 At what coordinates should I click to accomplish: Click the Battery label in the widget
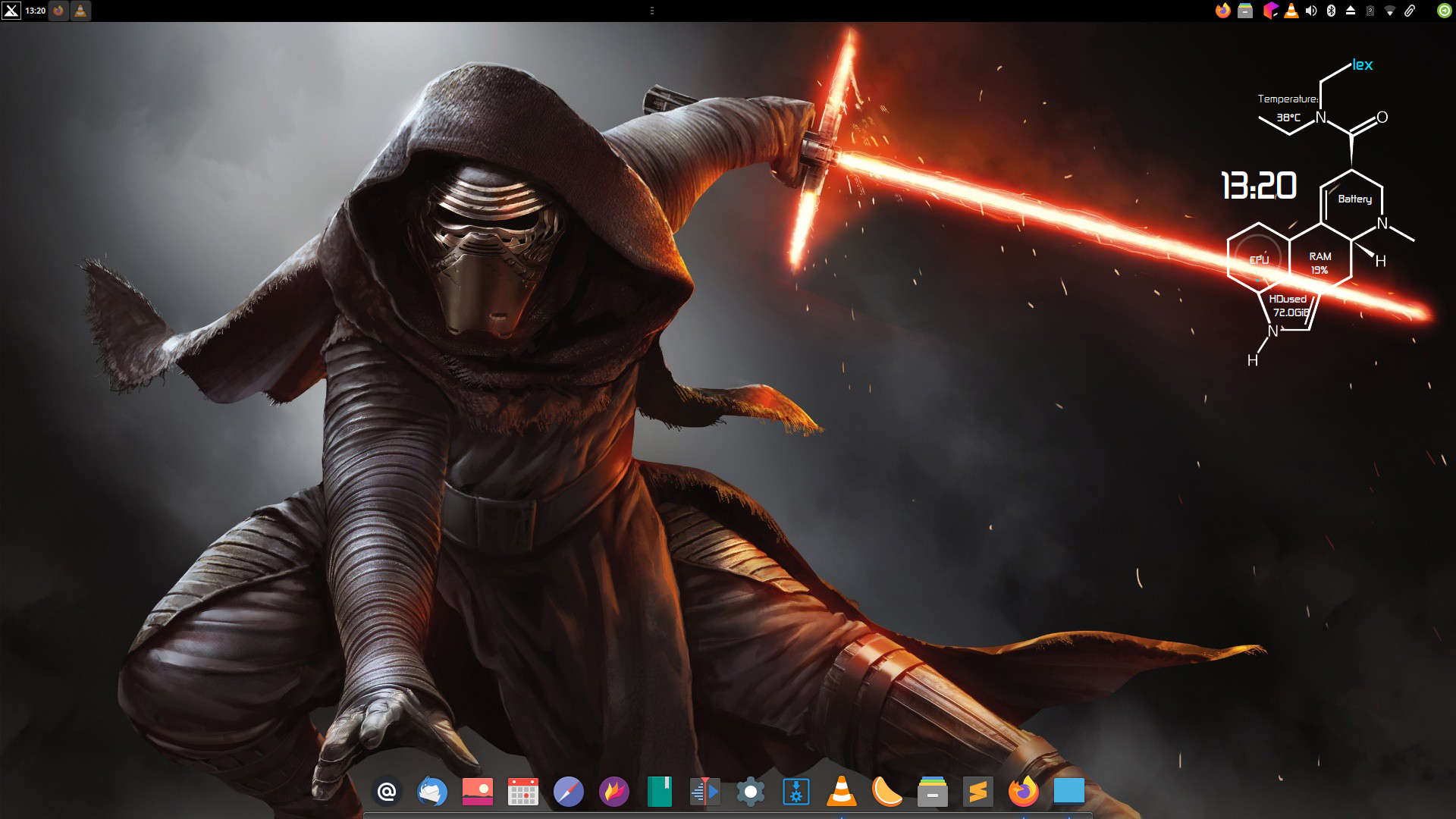1355,199
